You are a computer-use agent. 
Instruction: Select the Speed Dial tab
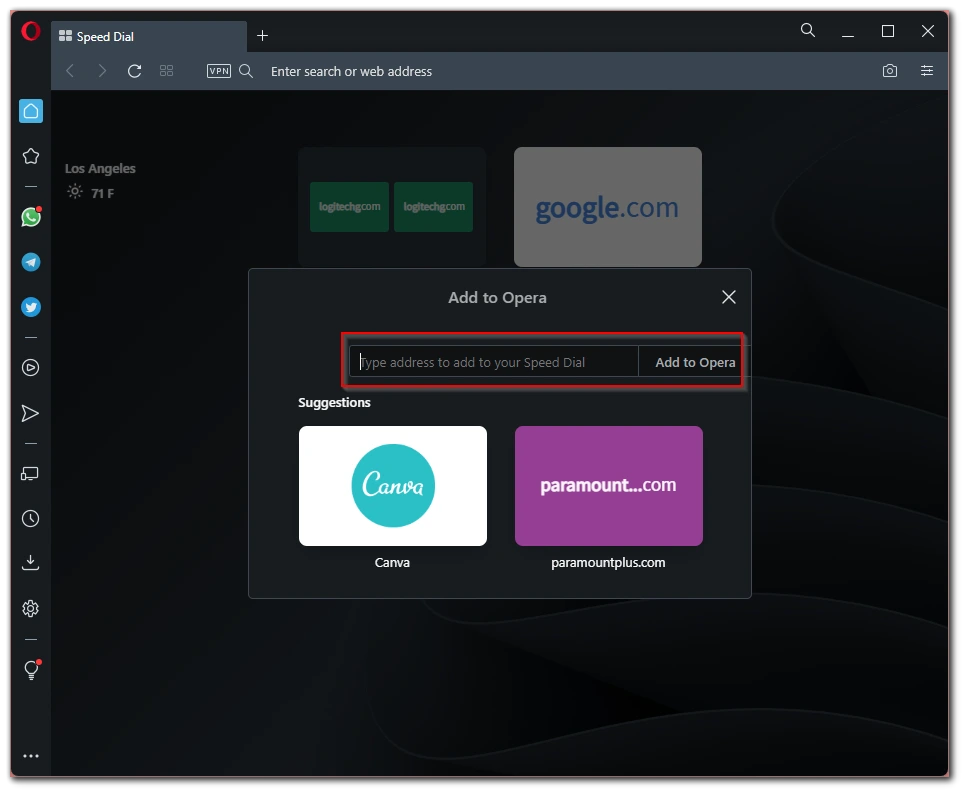[149, 36]
